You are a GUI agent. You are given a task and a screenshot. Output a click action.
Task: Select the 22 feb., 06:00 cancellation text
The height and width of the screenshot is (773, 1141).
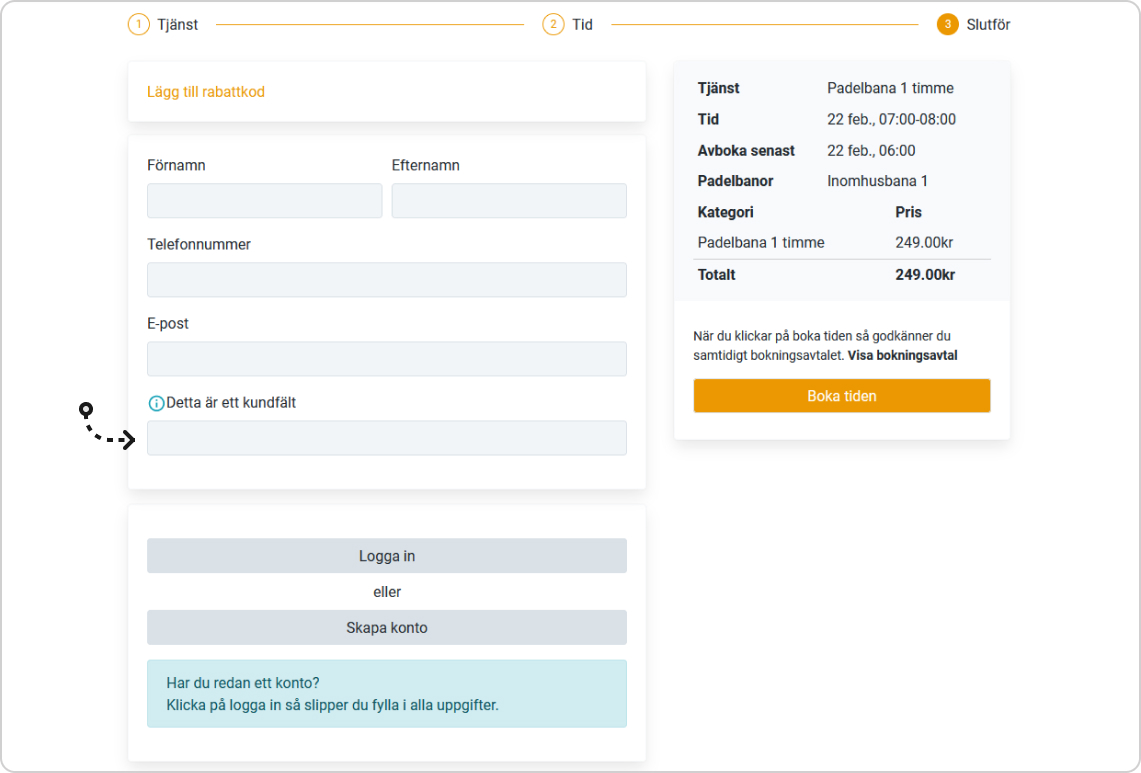tap(871, 151)
